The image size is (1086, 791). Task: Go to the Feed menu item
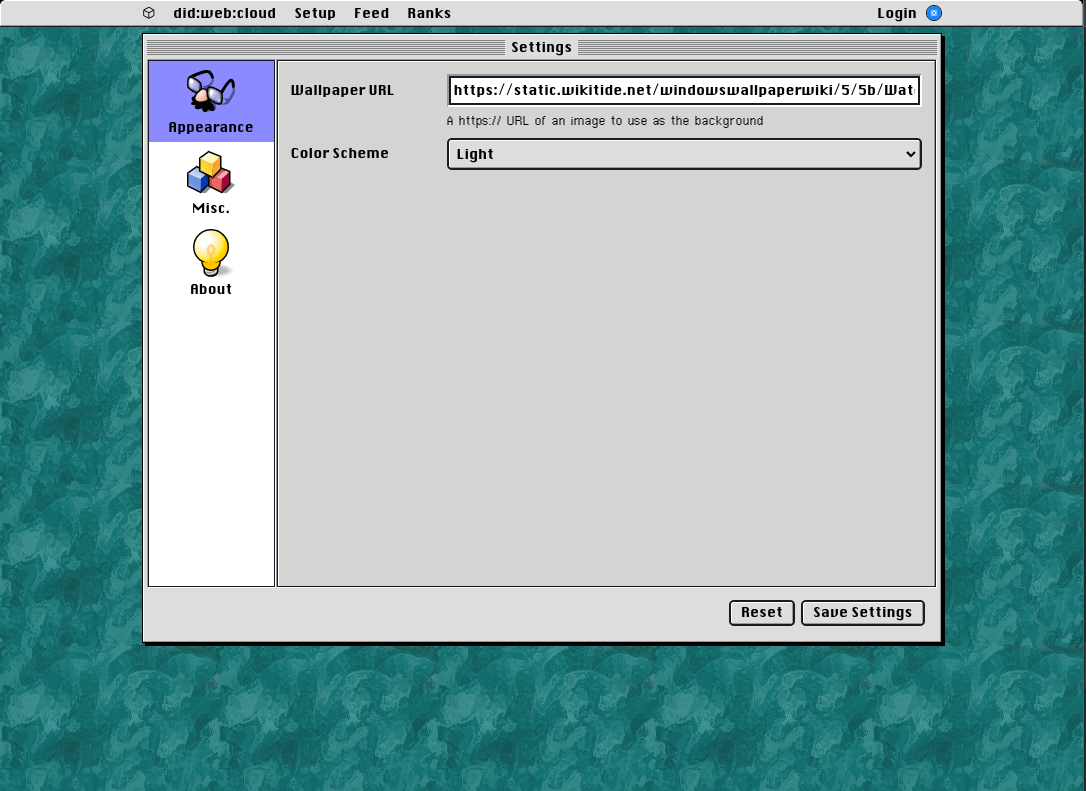371,13
